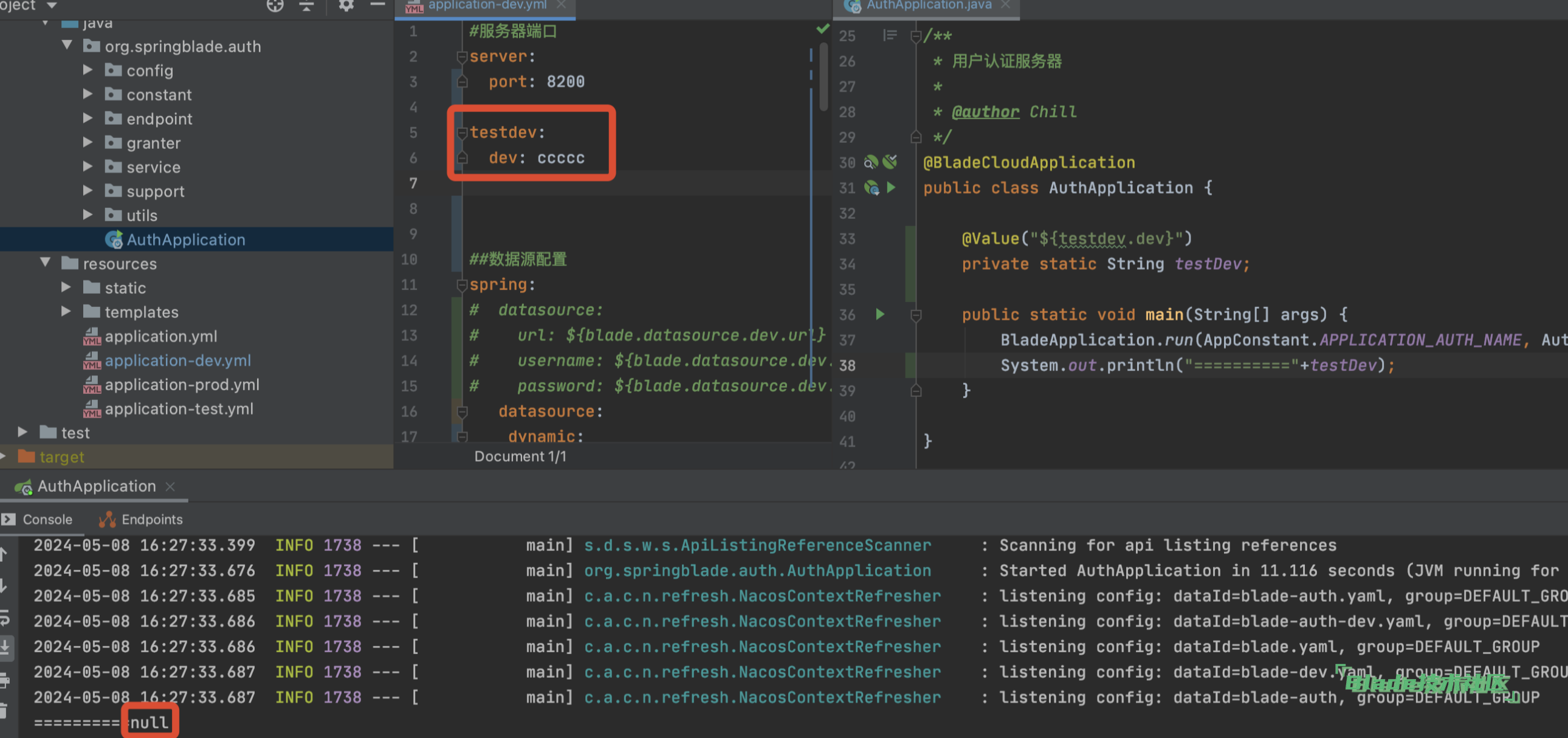Select application-dev.yml in project tree

pyautogui.click(x=177, y=360)
